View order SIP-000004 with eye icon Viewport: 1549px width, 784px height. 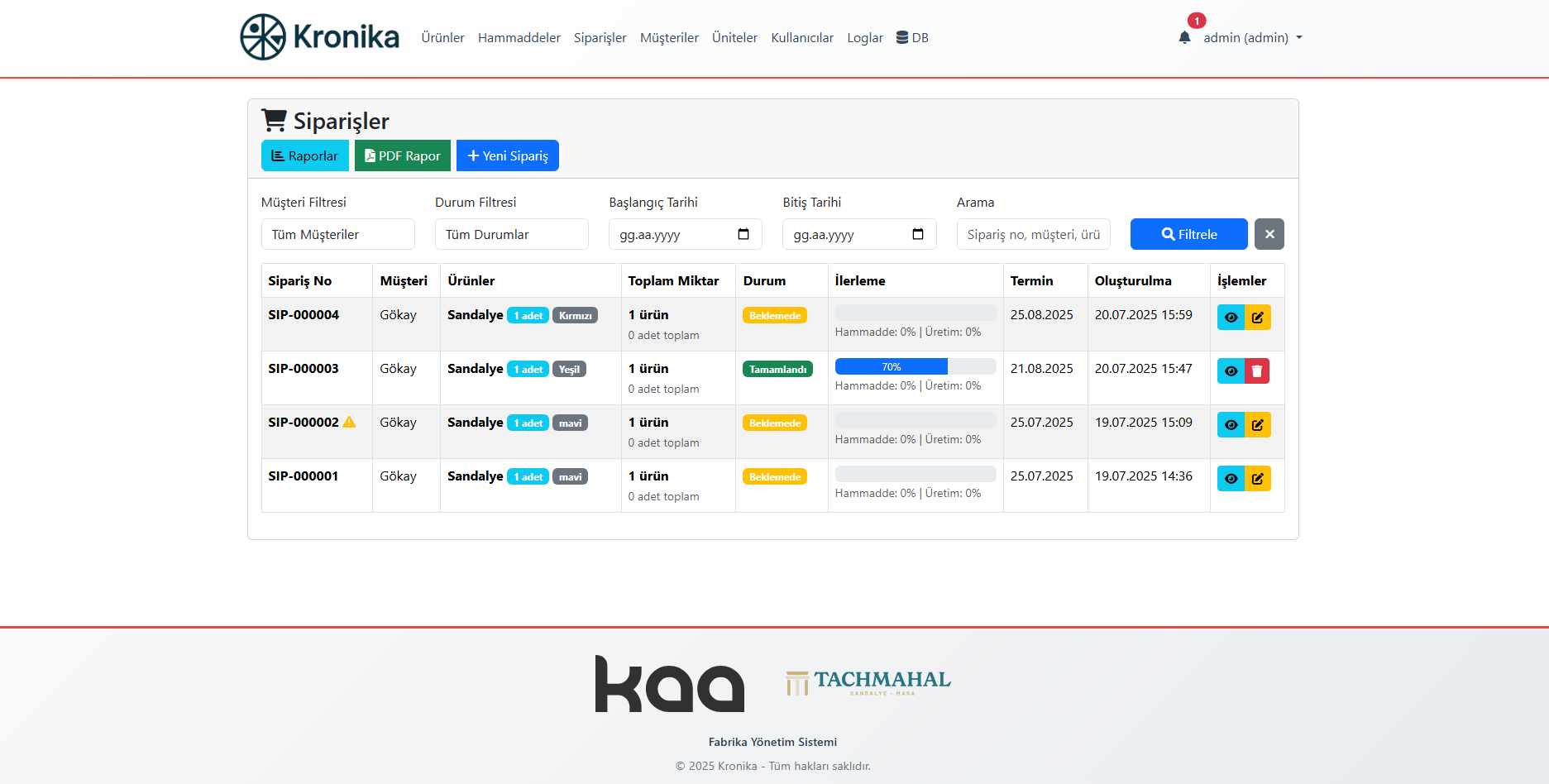[1231, 318]
